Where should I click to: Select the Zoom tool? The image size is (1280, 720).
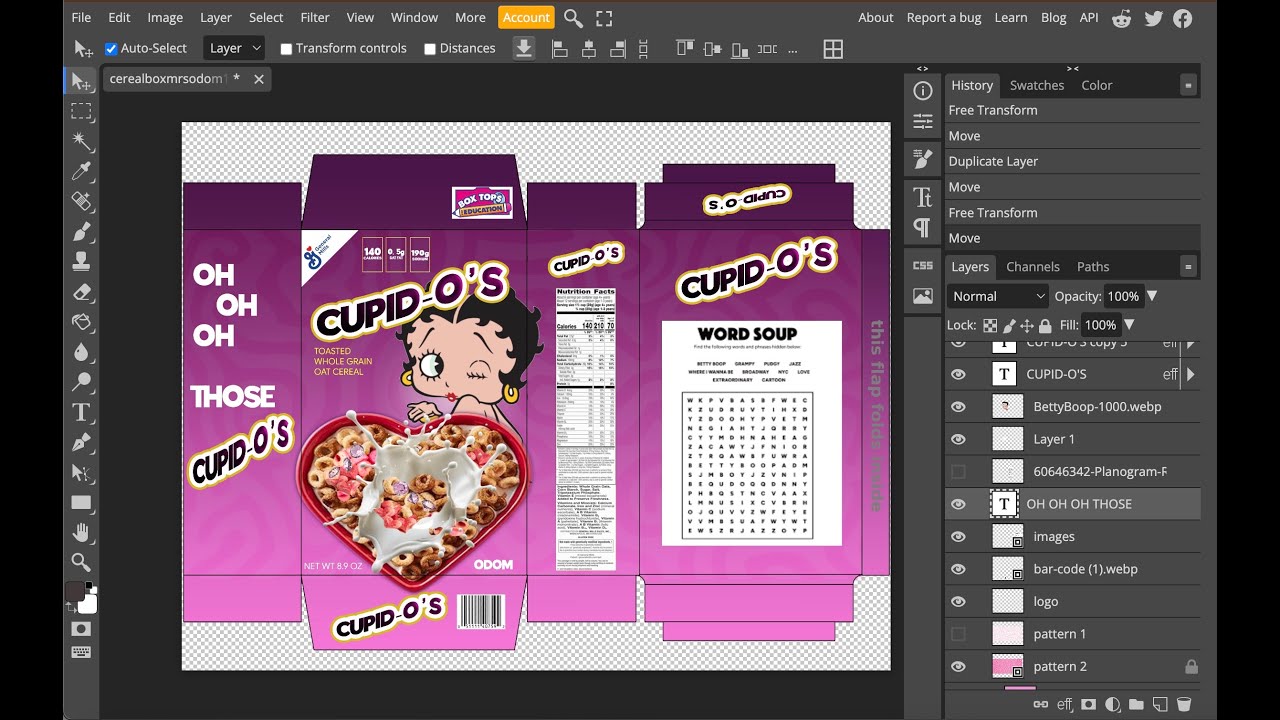click(x=81, y=562)
